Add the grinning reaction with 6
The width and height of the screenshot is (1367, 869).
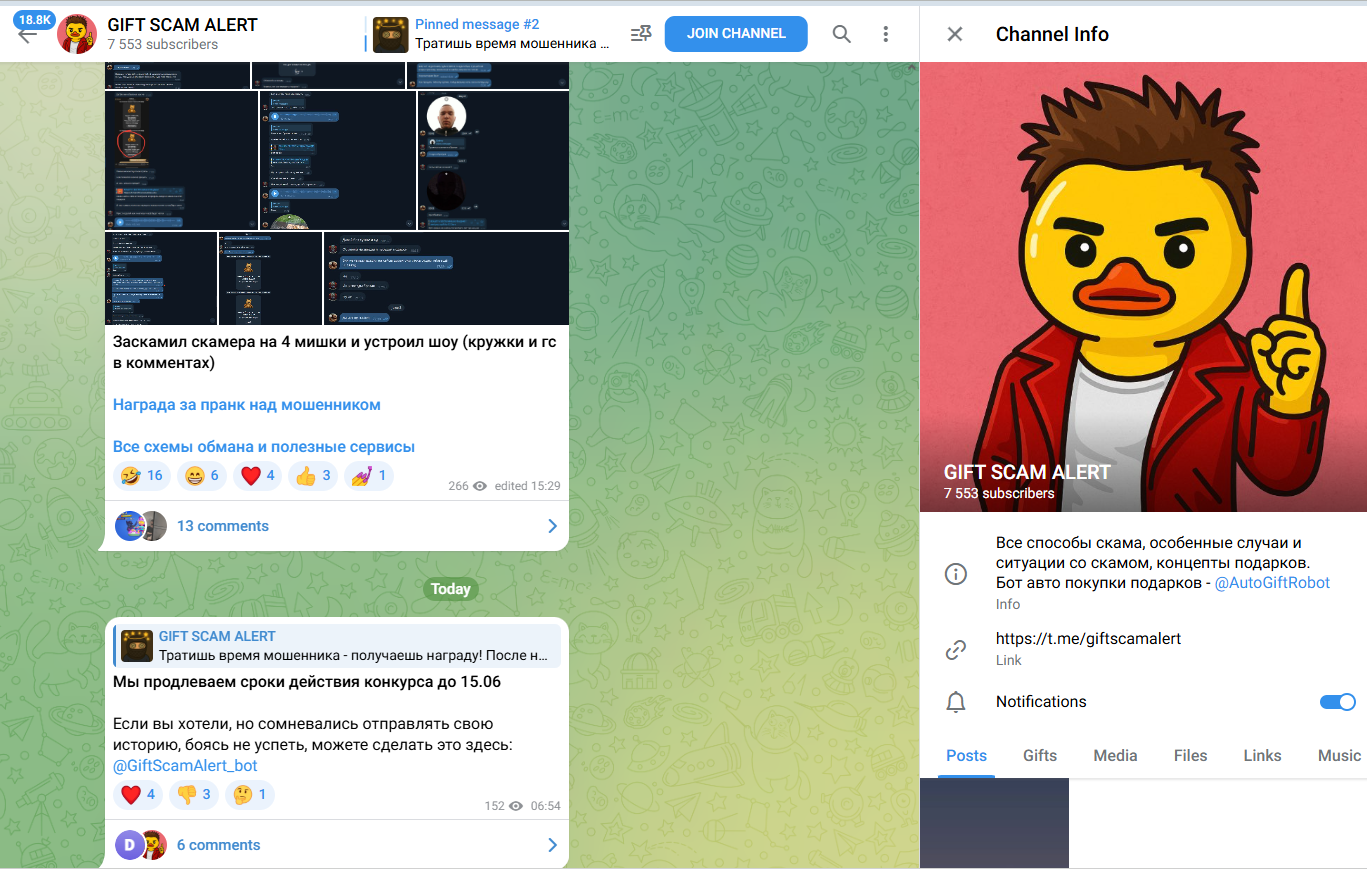pyautogui.click(x=202, y=476)
